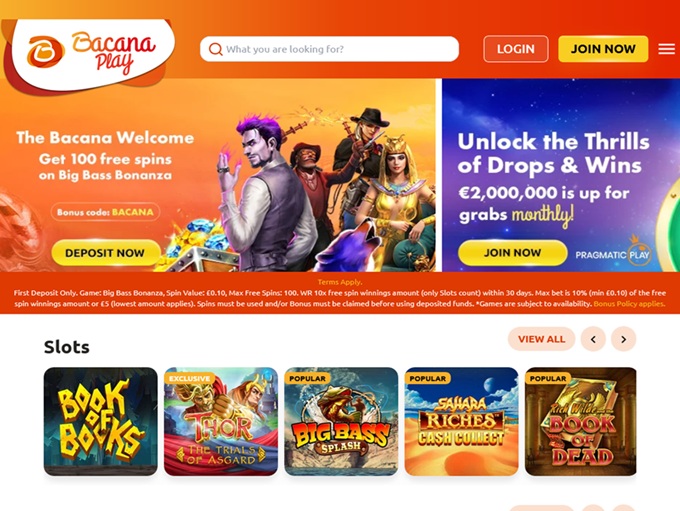Screen dimensions: 680x511
Task: Open Thor The Trials of Asgard game
Action: point(221,421)
